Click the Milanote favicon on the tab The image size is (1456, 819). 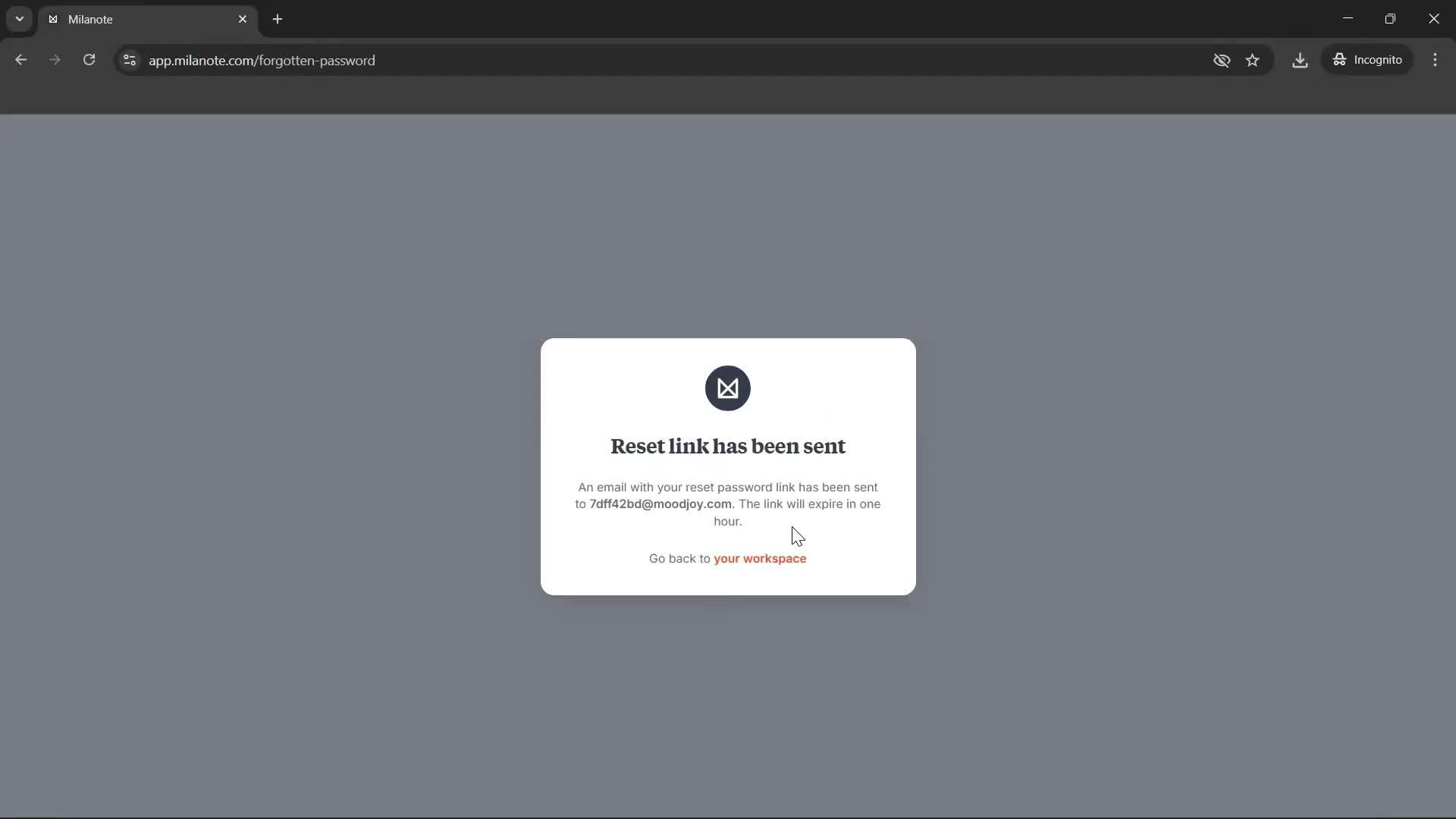[53, 19]
